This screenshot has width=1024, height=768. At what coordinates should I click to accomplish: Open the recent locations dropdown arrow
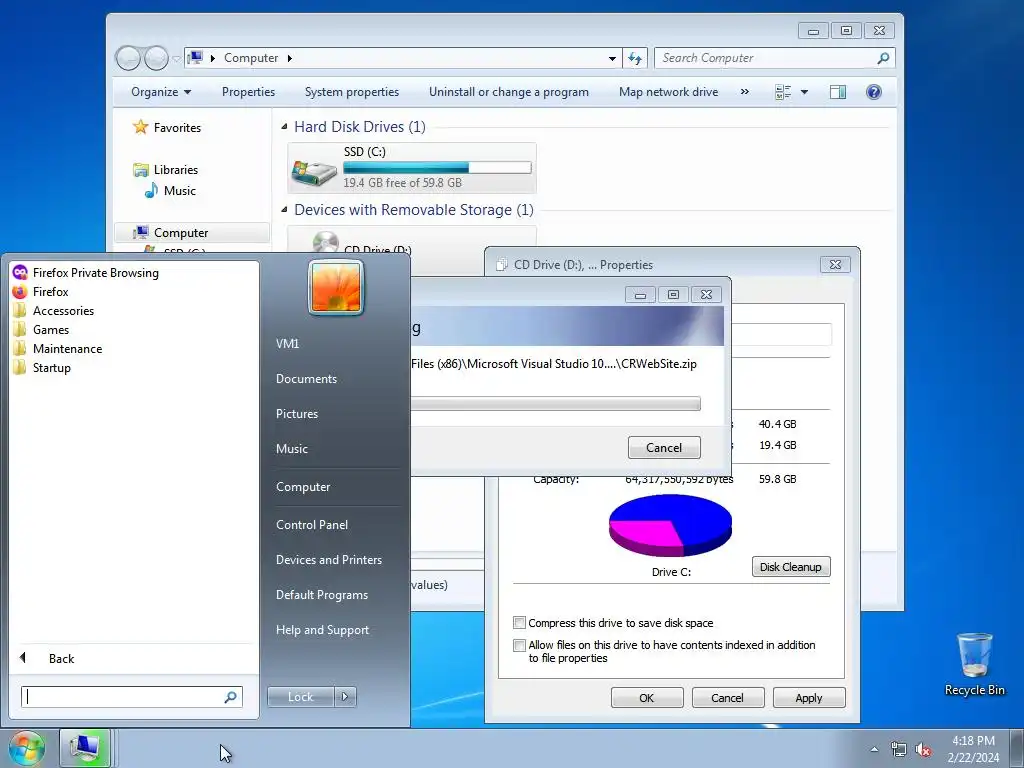[x=176, y=59]
